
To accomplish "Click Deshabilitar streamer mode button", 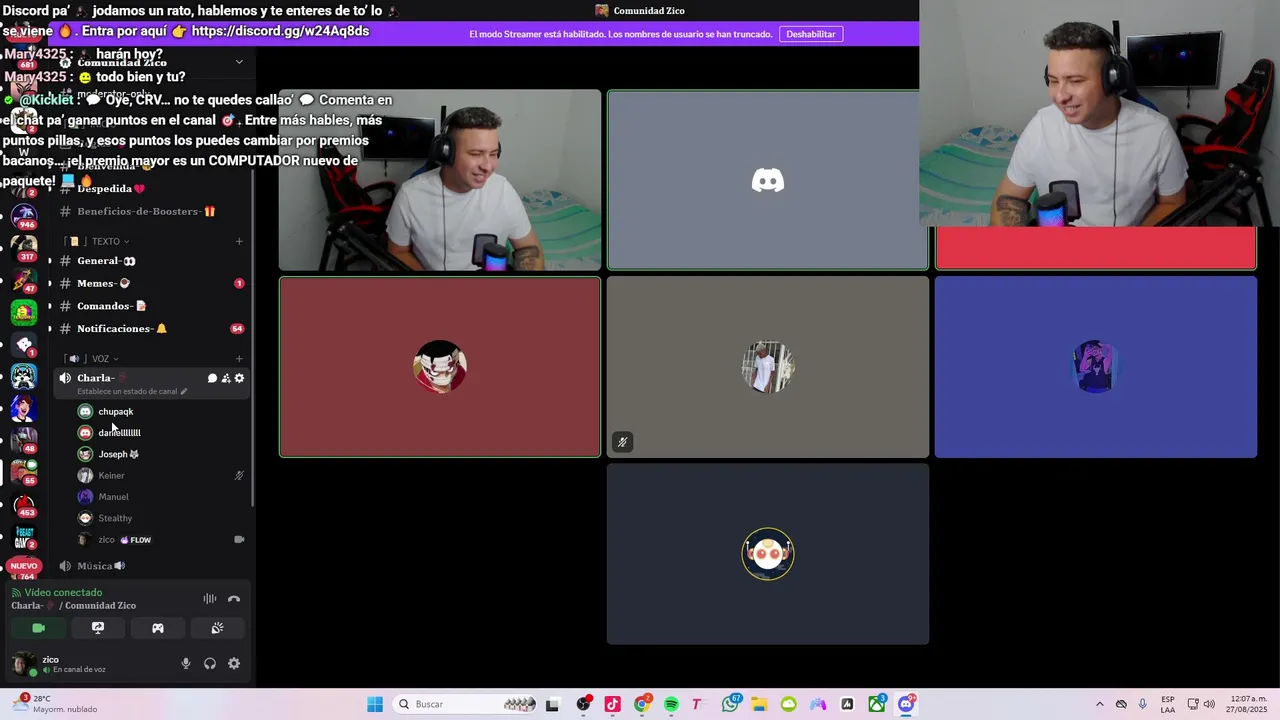I will (x=810, y=34).
